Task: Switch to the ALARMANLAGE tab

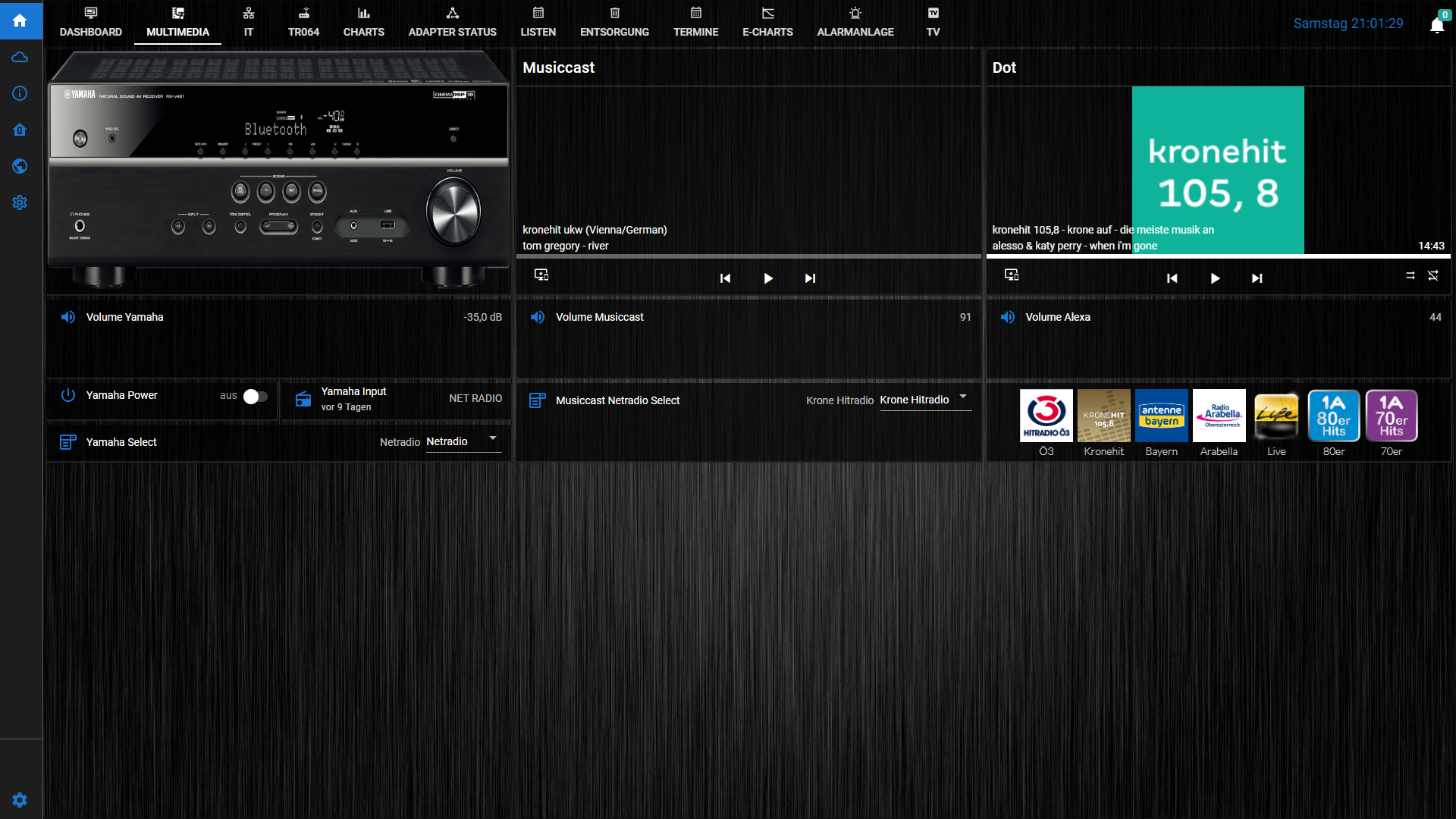Action: click(x=855, y=23)
